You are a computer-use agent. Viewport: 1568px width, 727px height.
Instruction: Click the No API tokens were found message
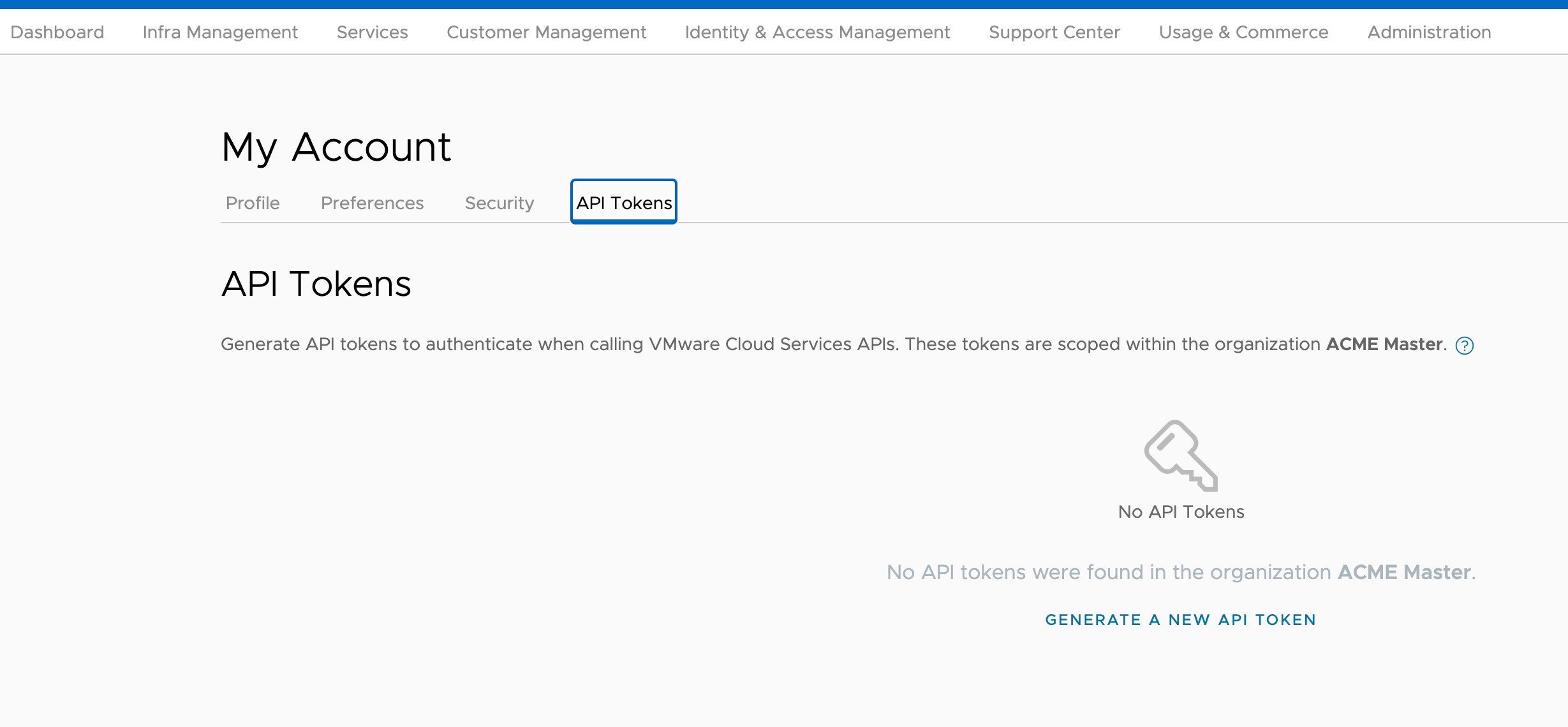coord(1181,572)
